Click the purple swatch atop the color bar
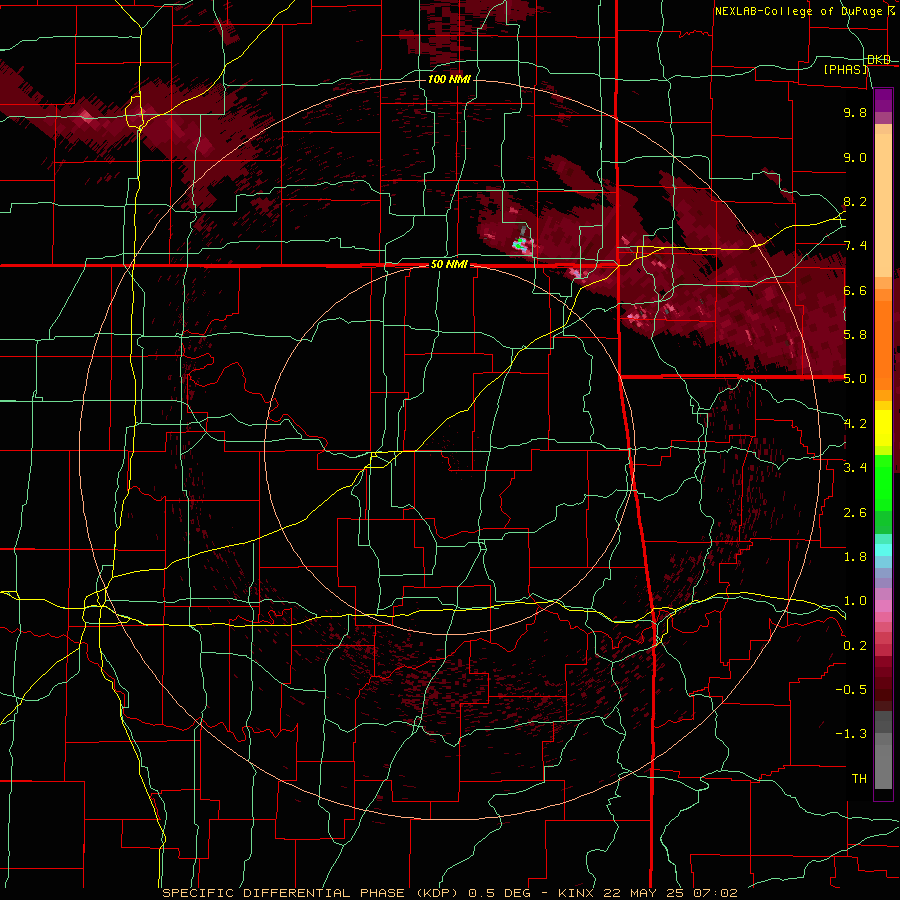This screenshot has width=900, height=900. (883, 100)
